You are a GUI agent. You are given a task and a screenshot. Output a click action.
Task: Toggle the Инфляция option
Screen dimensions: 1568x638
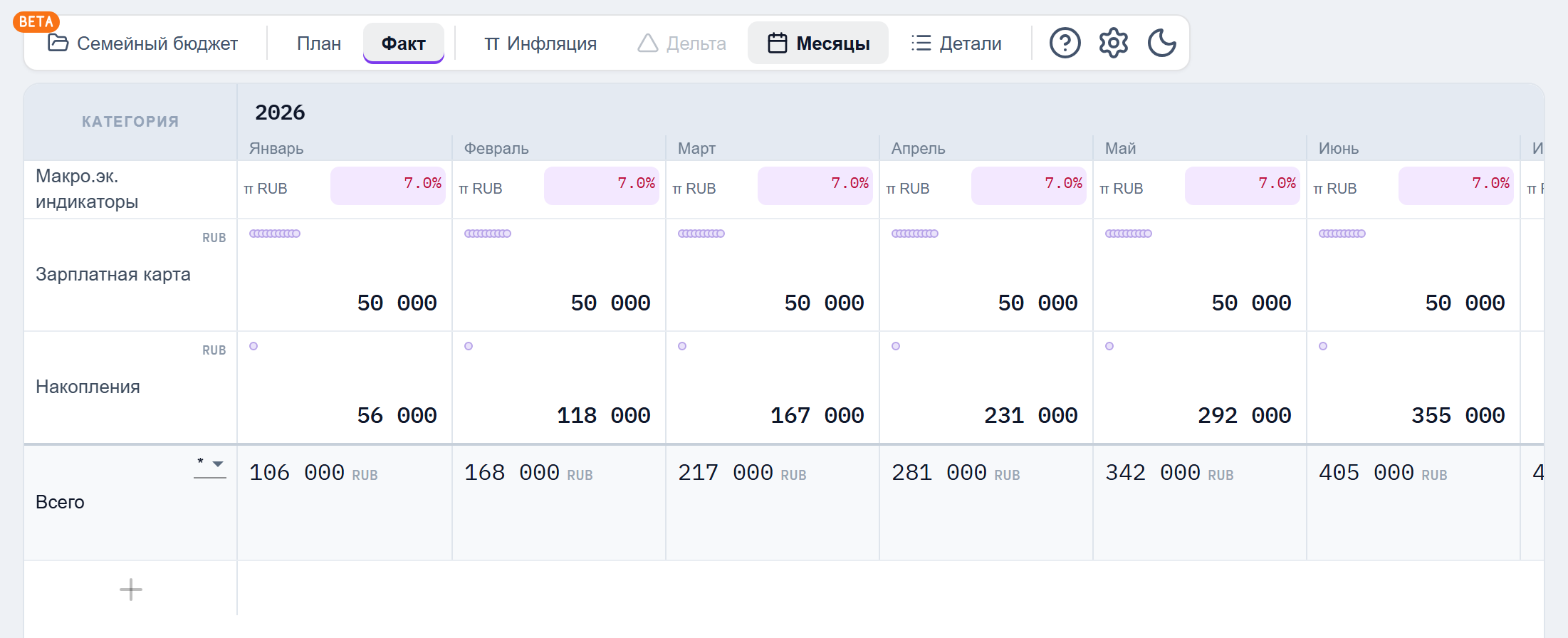click(540, 43)
